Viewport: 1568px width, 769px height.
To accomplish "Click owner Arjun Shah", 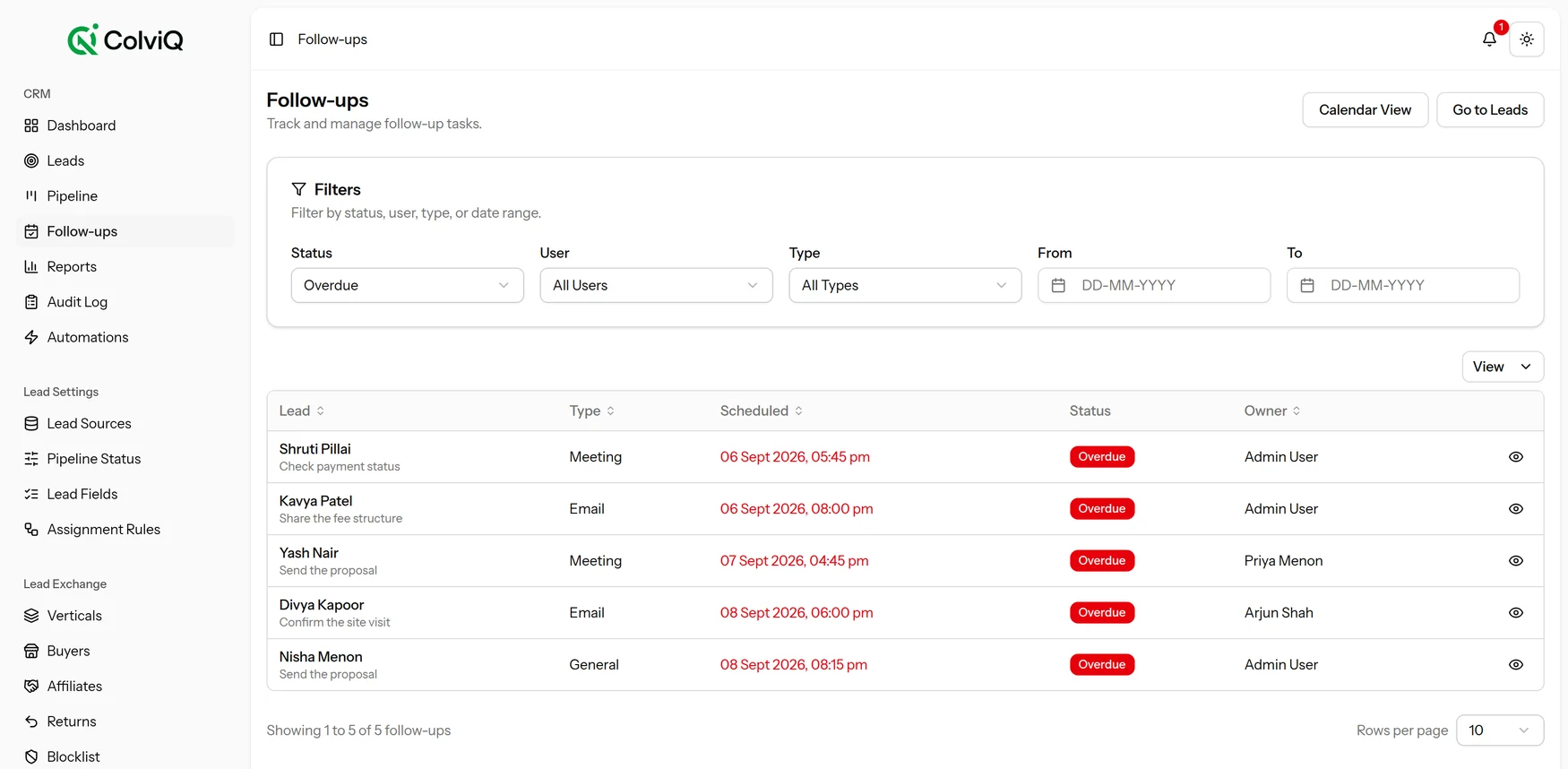I will 1279,613.
